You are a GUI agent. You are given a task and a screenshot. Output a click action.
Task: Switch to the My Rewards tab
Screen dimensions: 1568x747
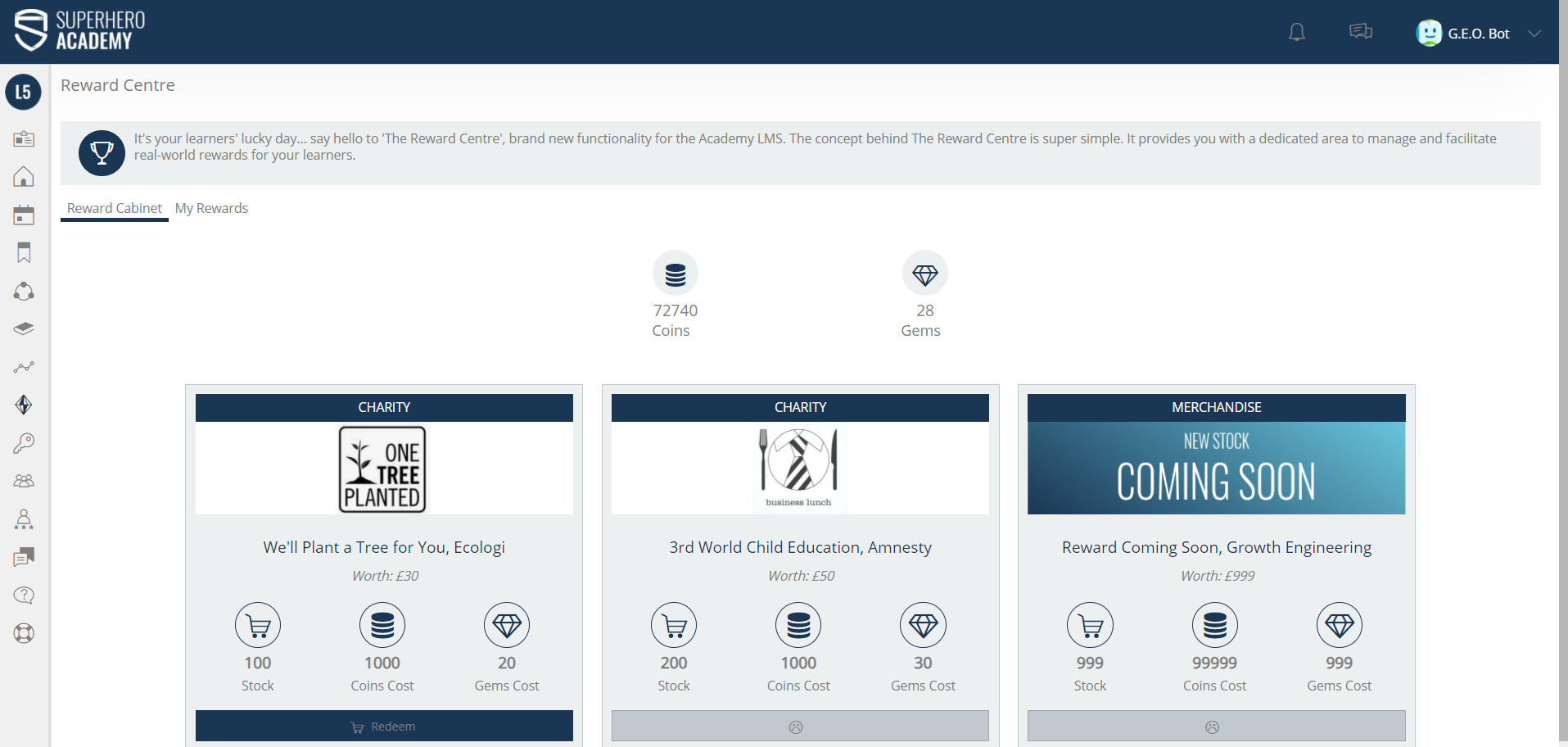coord(211,208)
